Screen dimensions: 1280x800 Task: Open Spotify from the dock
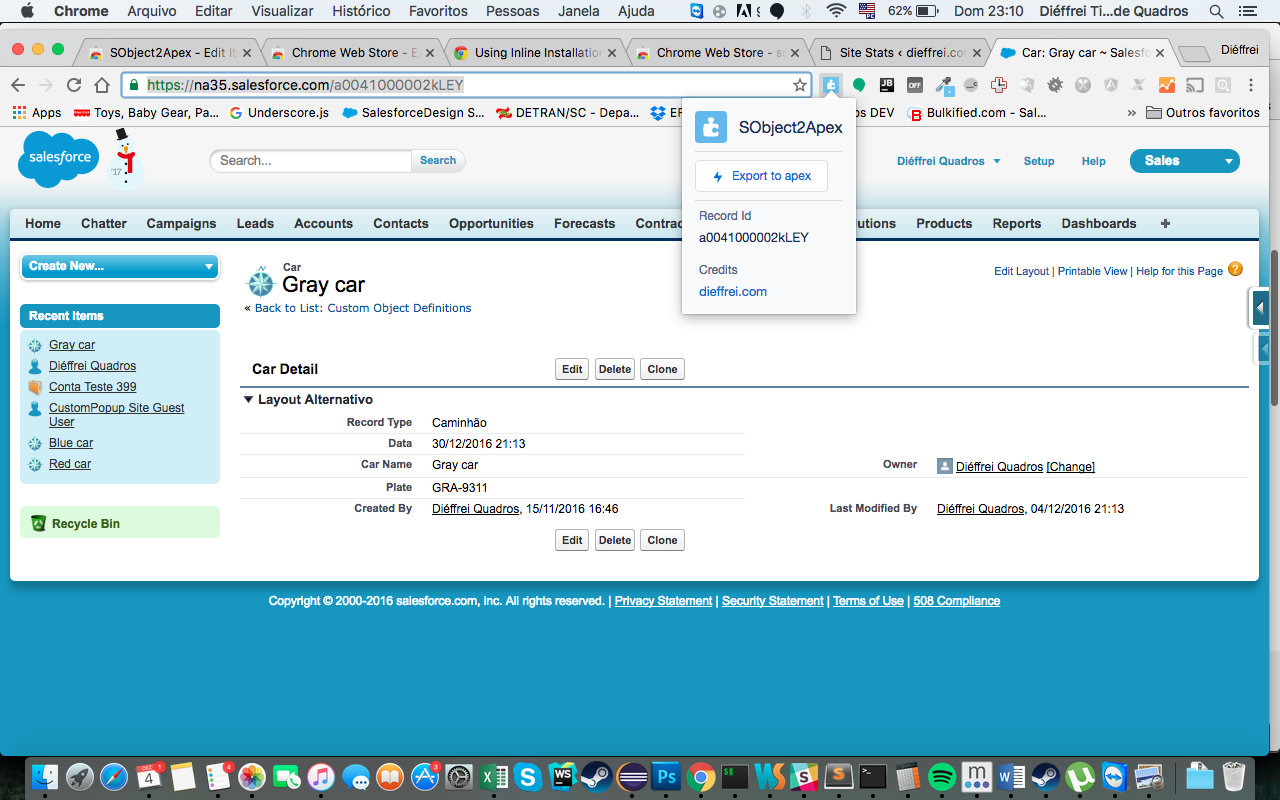pos(942,776)
